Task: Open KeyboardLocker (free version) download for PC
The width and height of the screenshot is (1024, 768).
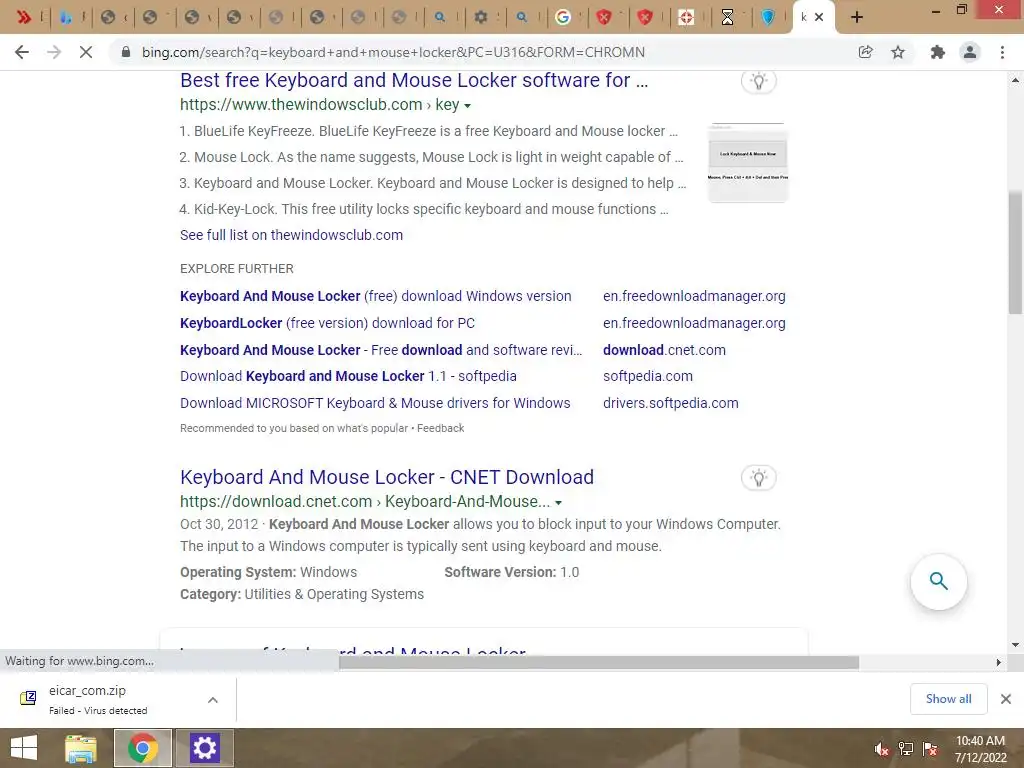Action: (x=327, y=323)
